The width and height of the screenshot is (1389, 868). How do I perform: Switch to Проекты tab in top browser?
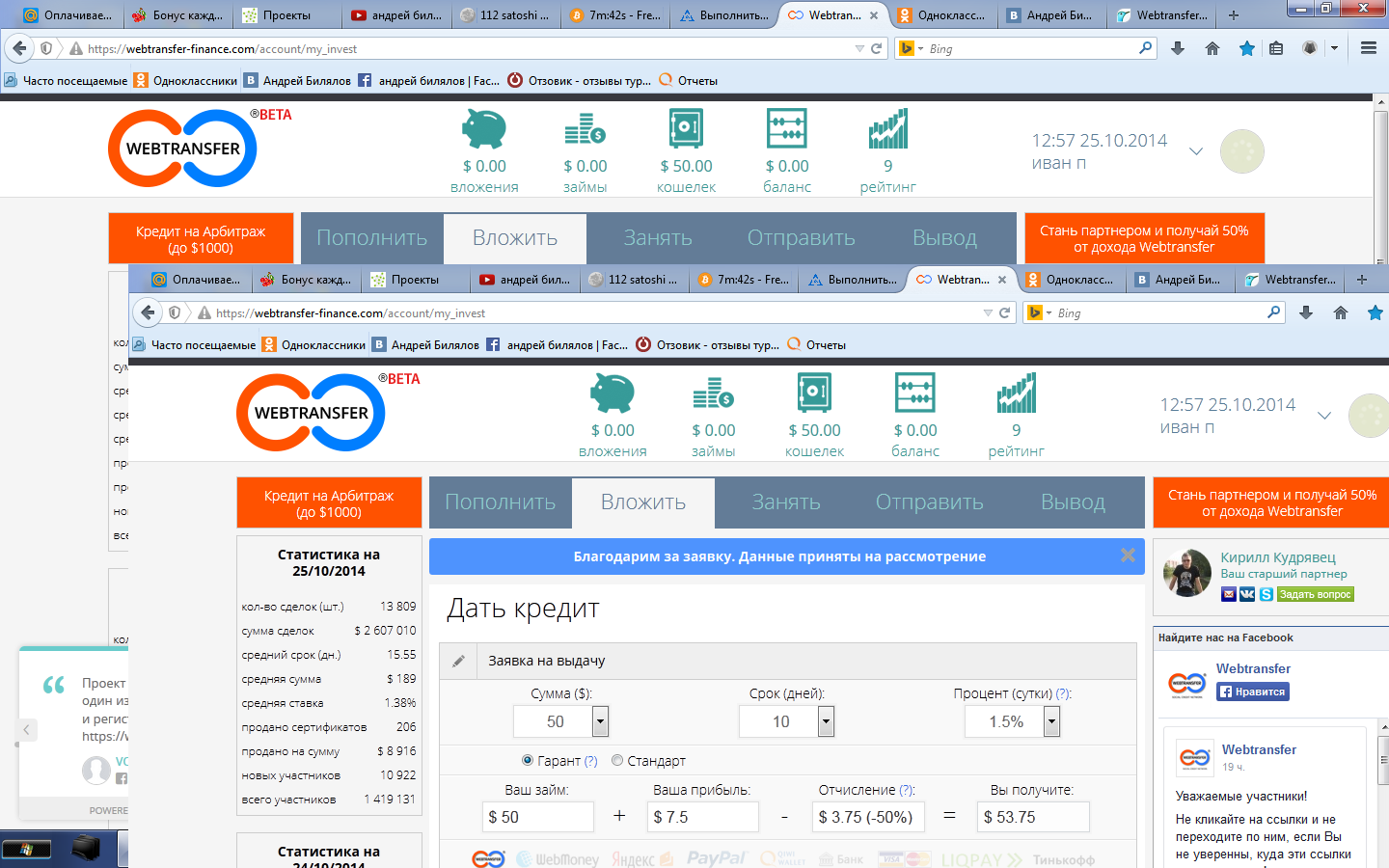[286, 15]
